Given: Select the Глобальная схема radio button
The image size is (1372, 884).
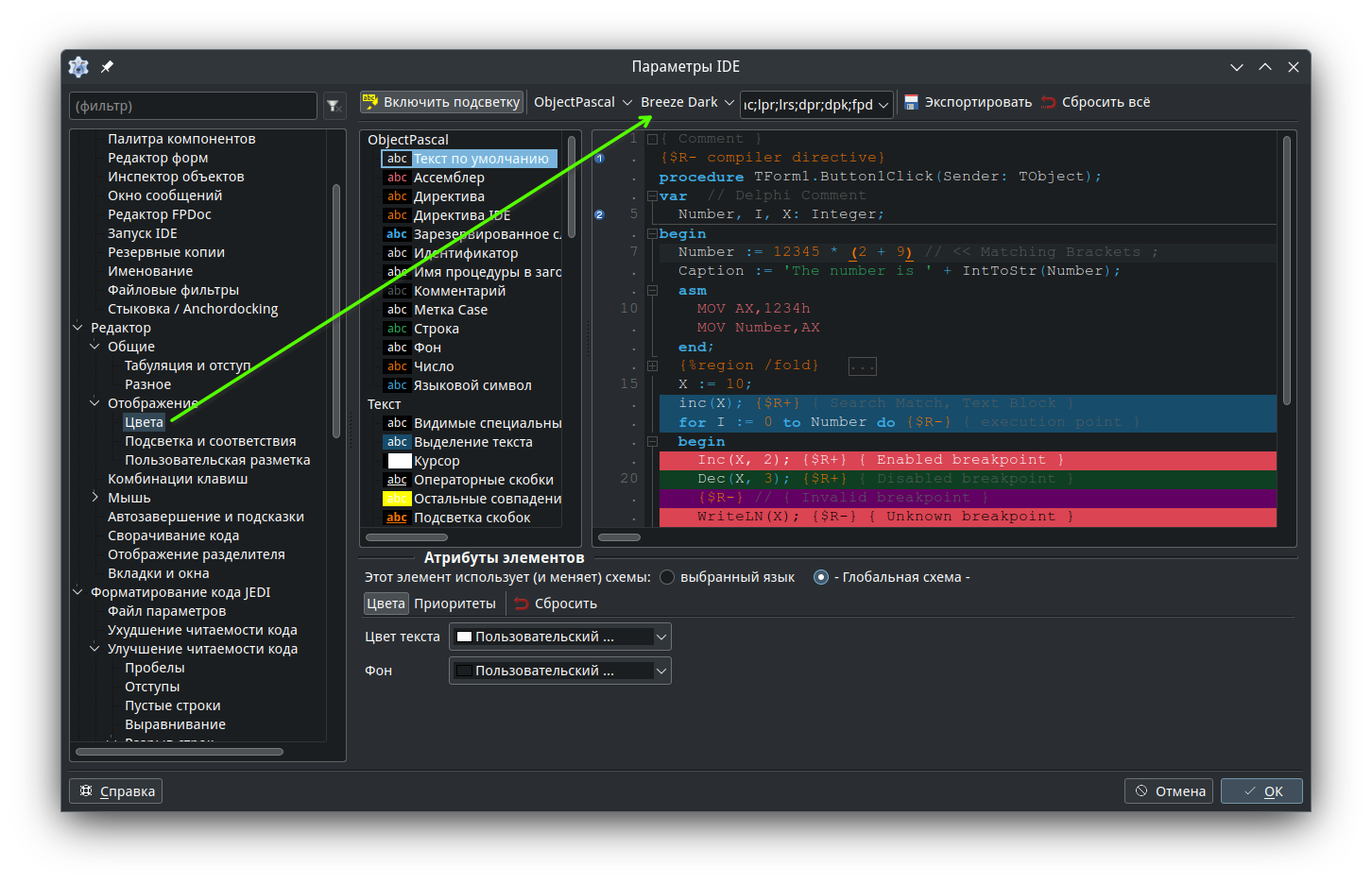Looking at the screenshot, I should tap(821, 577).
